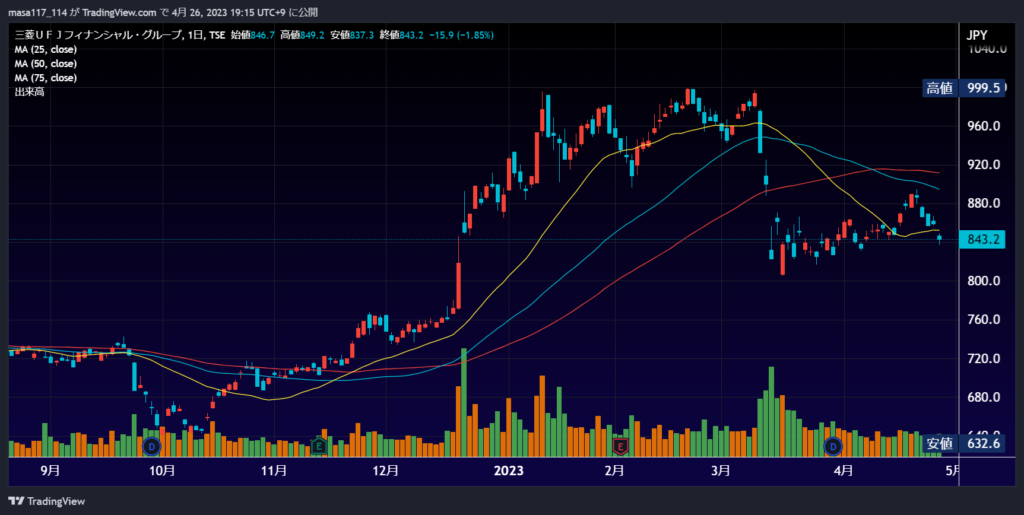Screen dimensions: 1024x515
Task: Click the 3月 label on time axis
Action: (x=720, y=469)
